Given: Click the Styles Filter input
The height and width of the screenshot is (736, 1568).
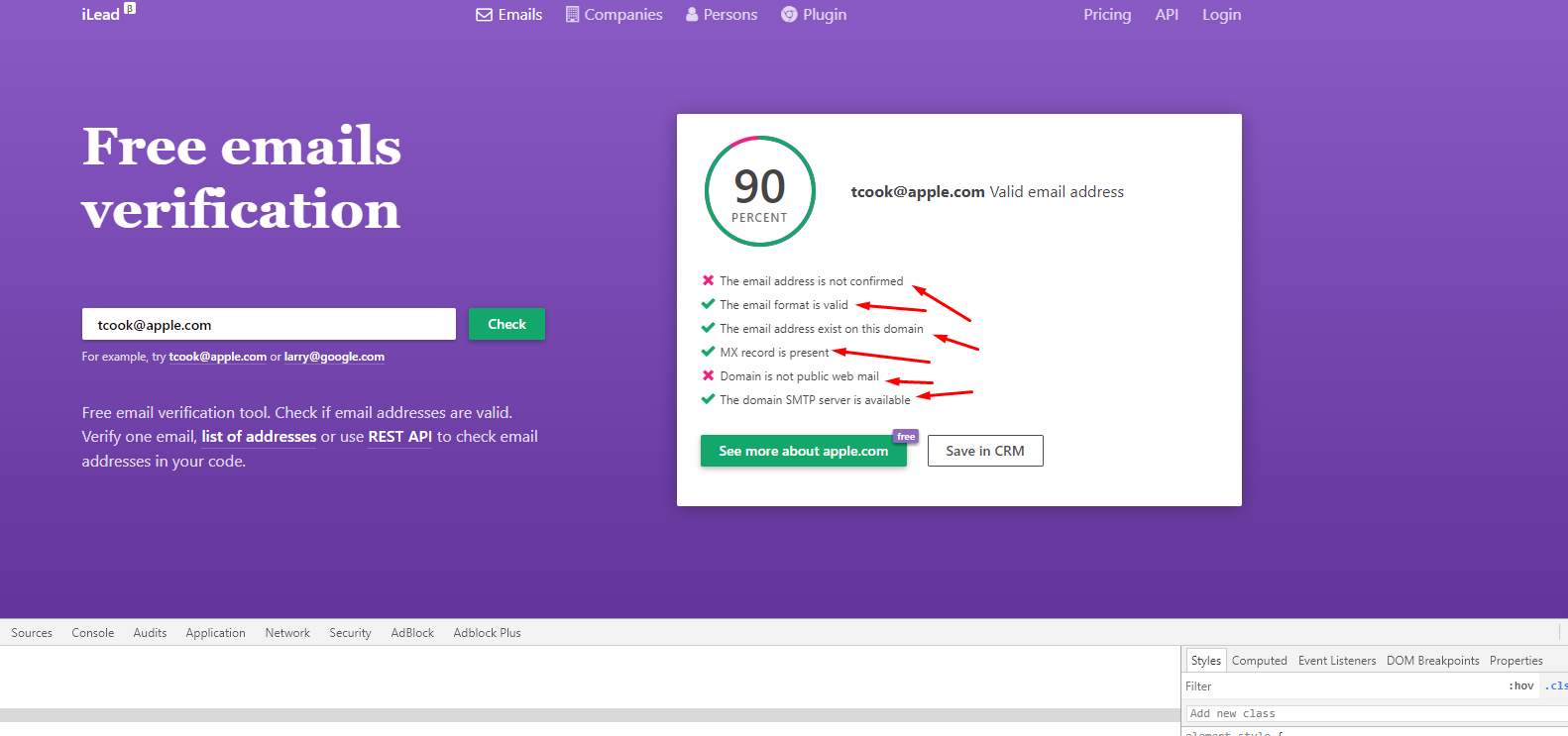Looking at the screenshot, I should coord(1343,686).
